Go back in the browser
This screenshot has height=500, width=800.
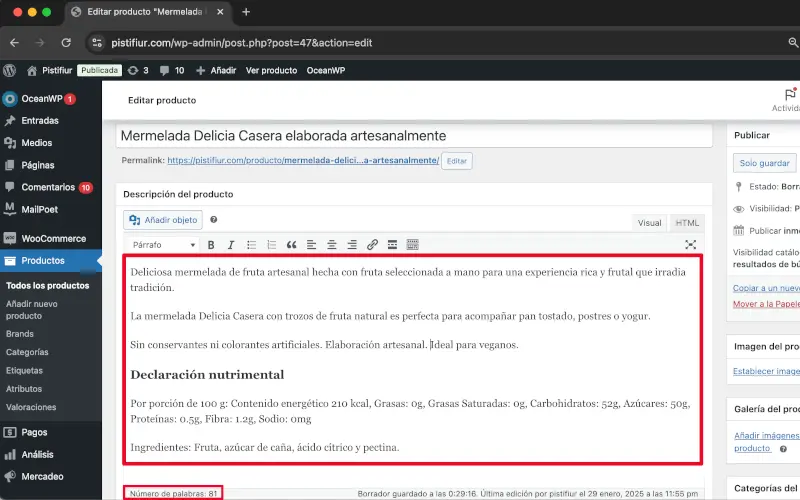coord(14,43)
